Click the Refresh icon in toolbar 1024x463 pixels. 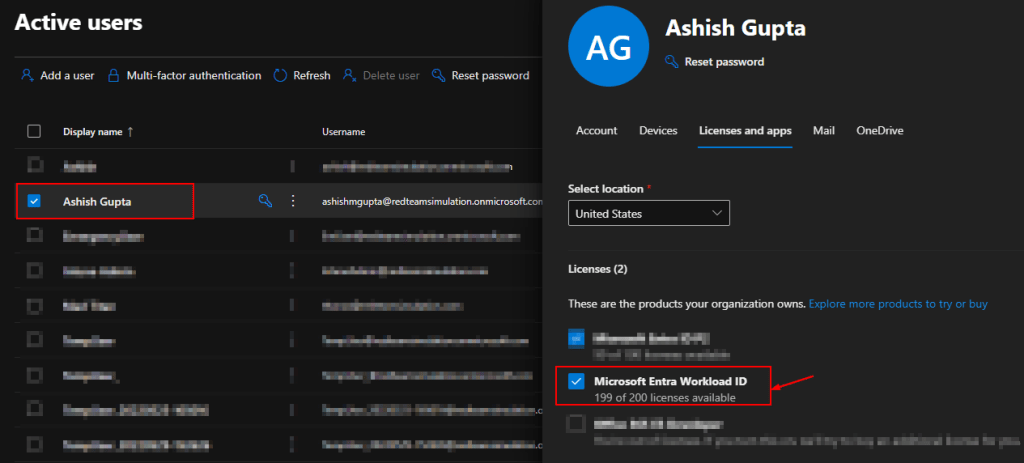coord(281,75)
